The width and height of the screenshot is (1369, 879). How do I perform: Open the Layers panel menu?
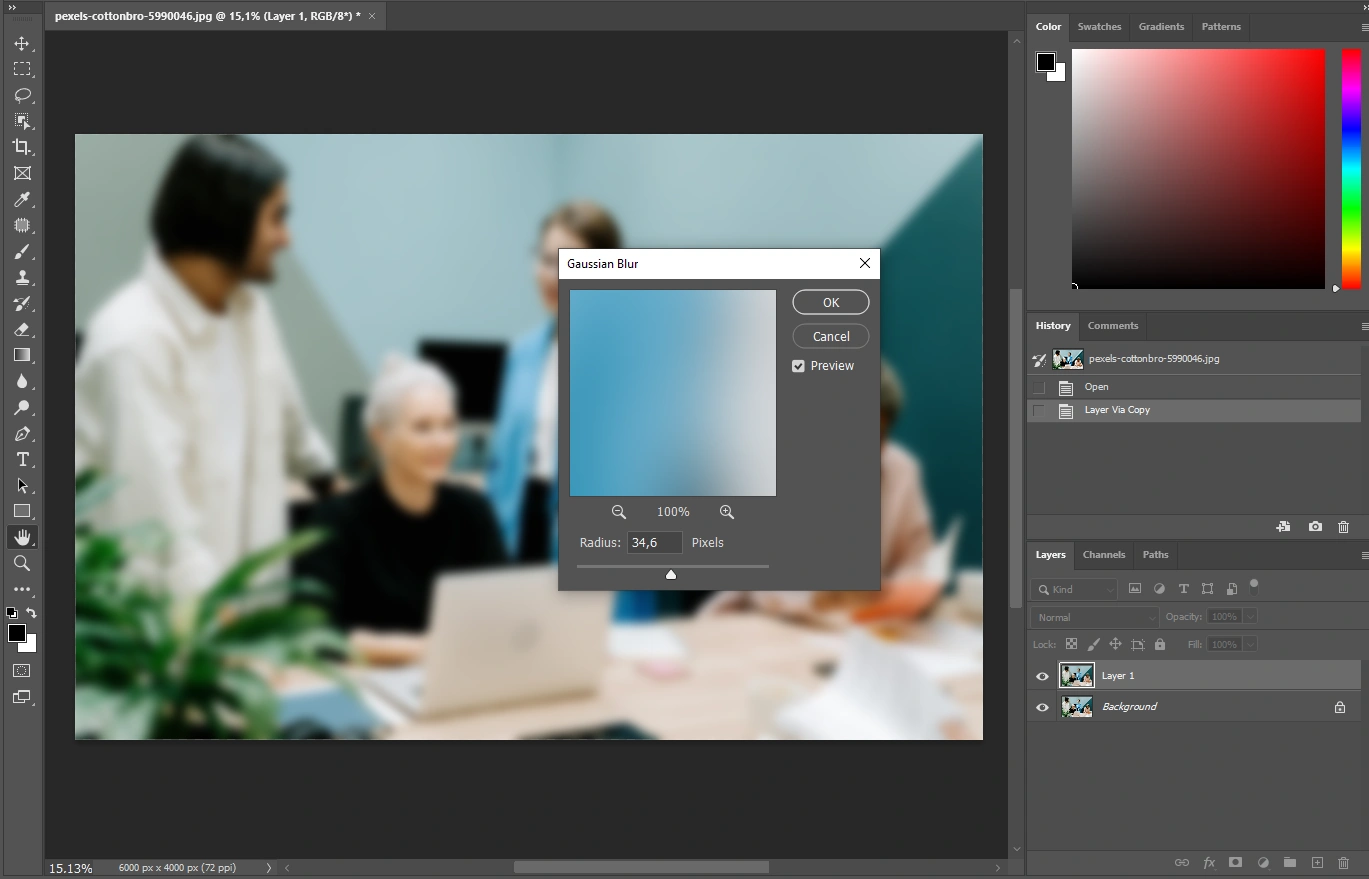(x=1364, y=555)
